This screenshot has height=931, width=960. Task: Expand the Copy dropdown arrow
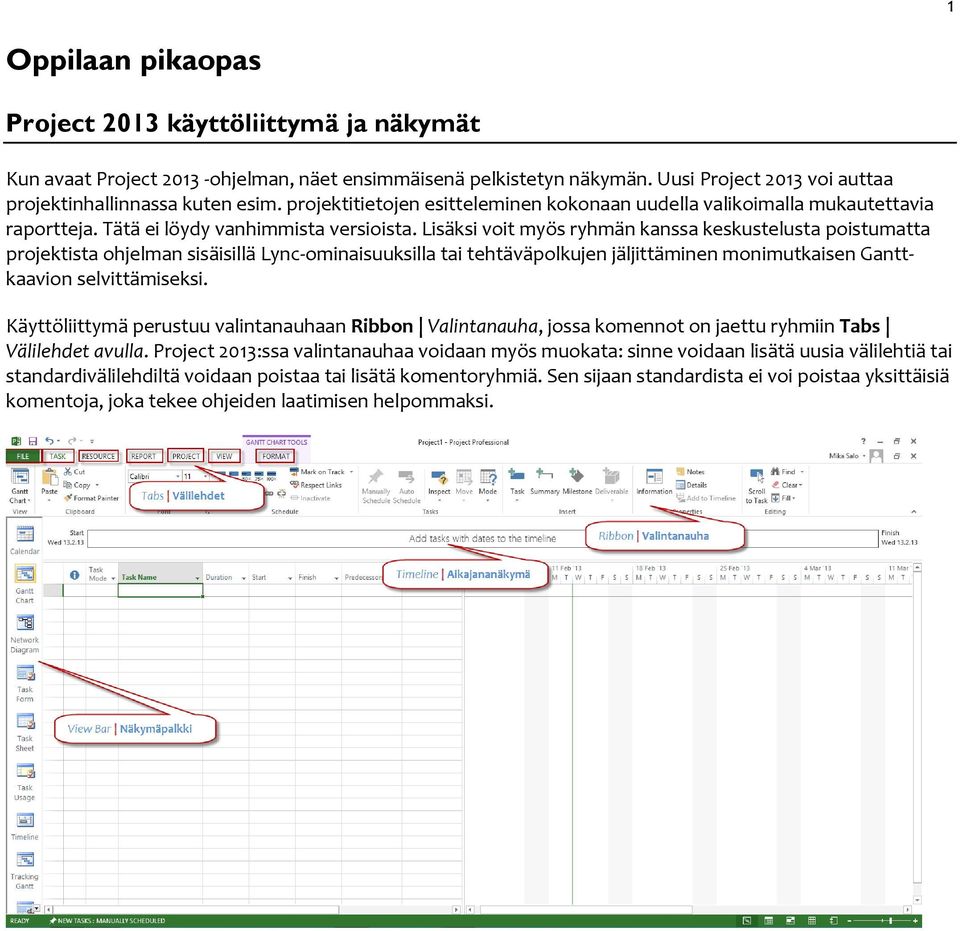tap(97, 485)
